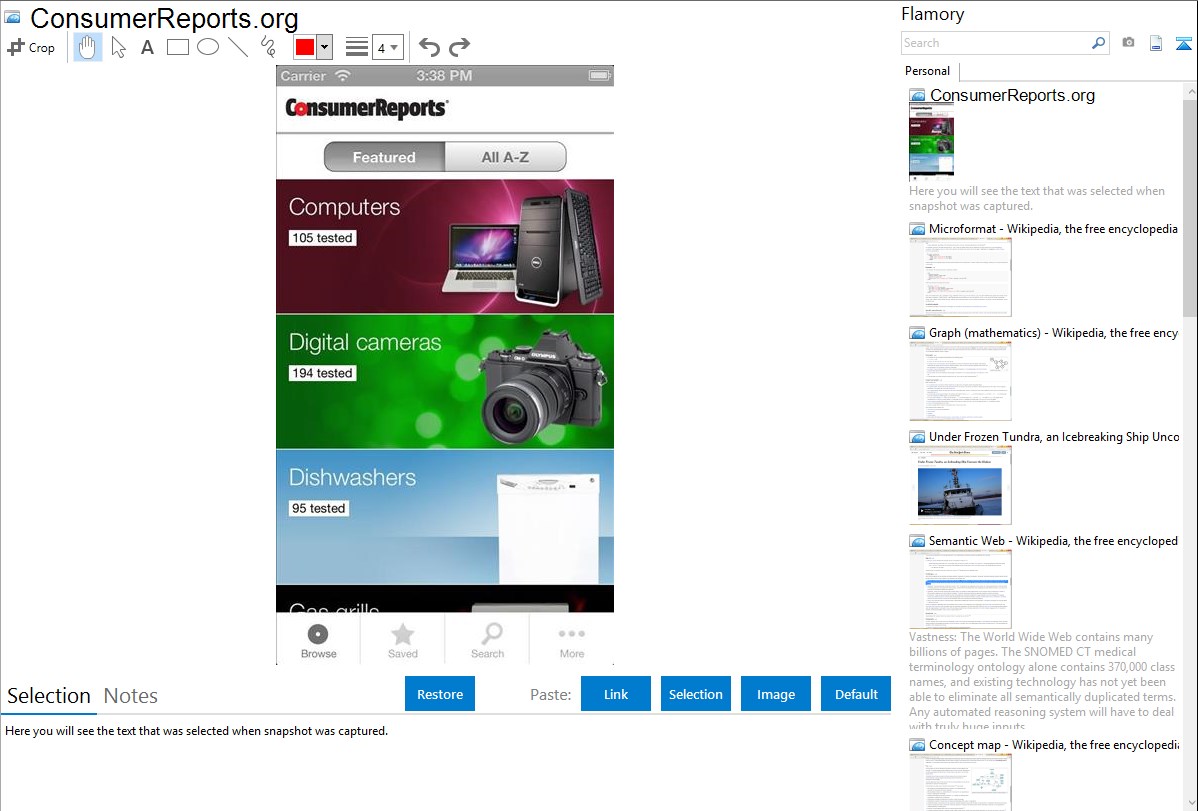This screenshot has height=811, width=1198.
Task: Click the Restore button
Action: (x=440, y=694)
